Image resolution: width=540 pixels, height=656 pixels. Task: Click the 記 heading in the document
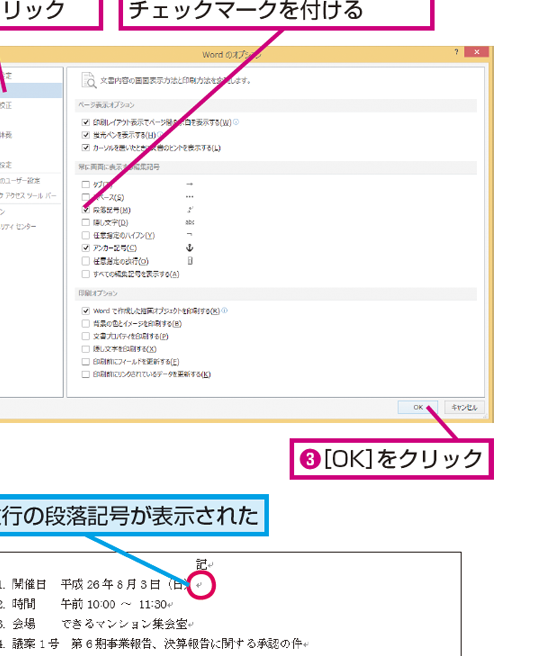pyautogui.click(x=202, y=564)
